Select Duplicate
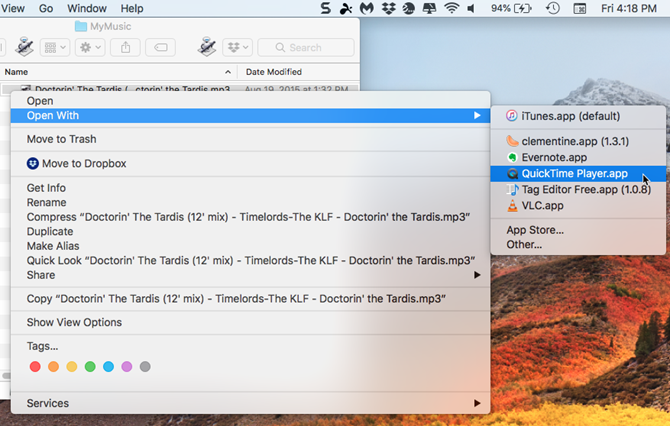The width and height of the screenshot is (670, 426). click(x=250, y=231)
